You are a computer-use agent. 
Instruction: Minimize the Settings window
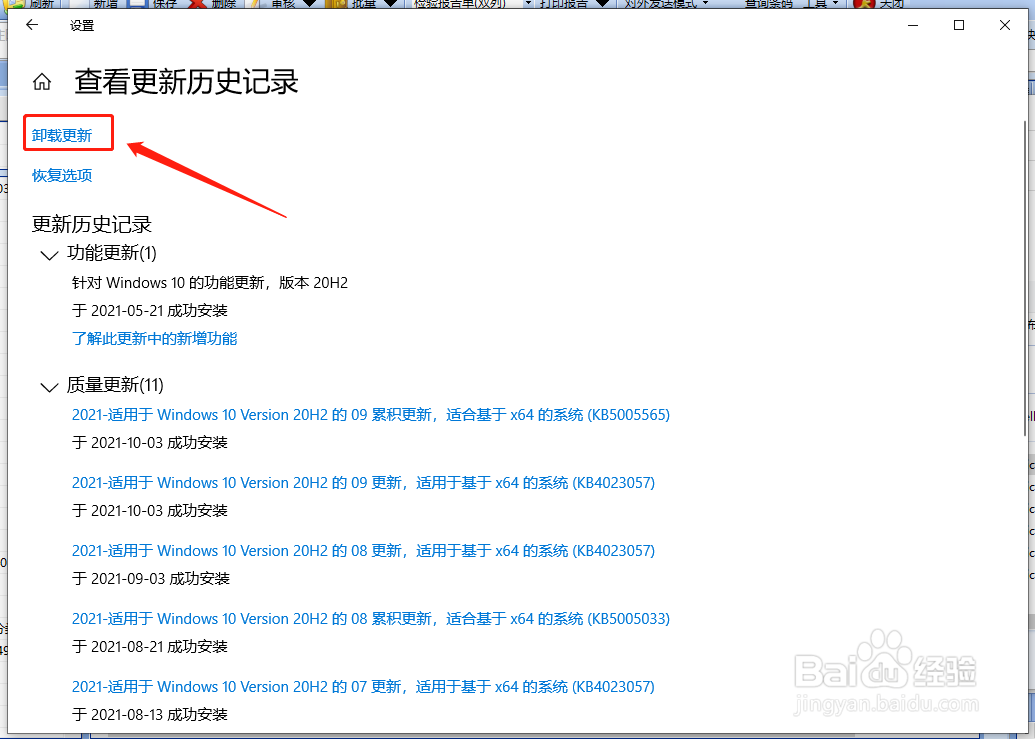(x=914, y=25)
